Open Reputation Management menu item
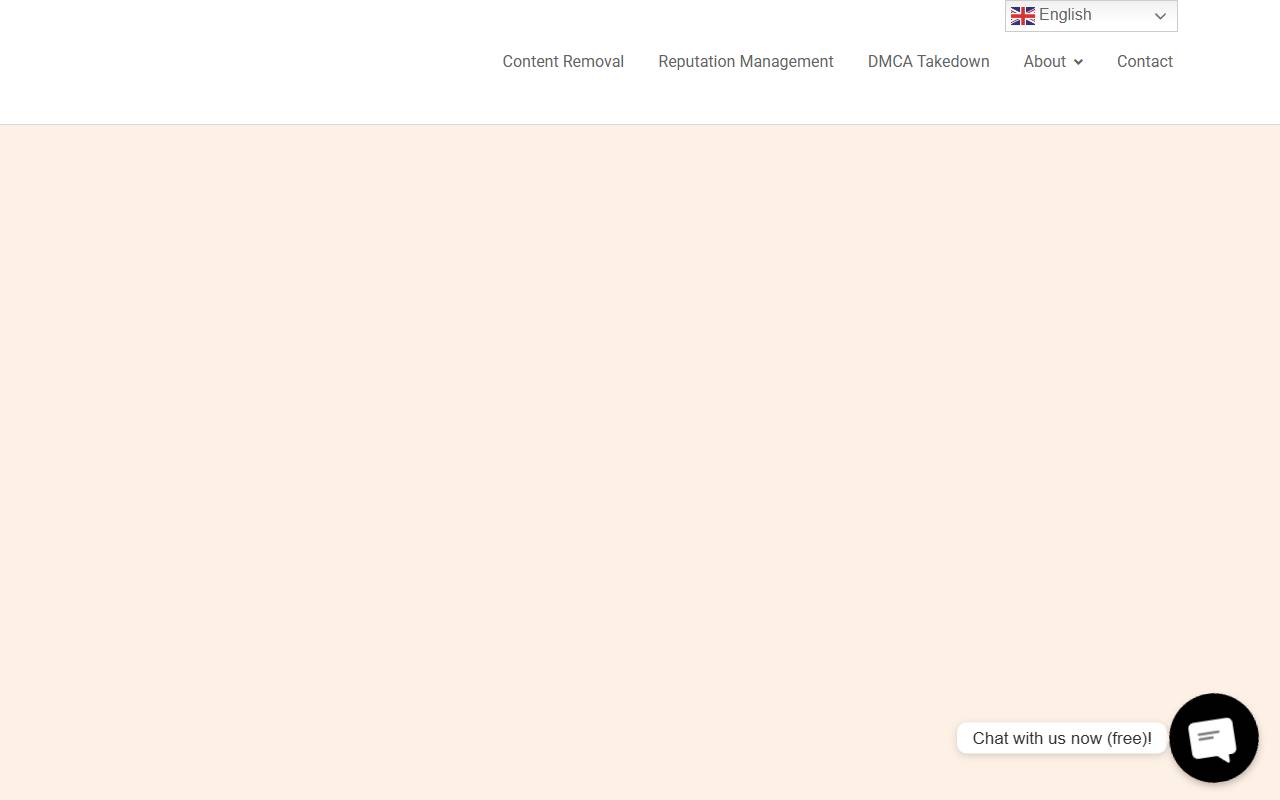Image resolution: width=1280 pixels, height=800 pixels. coord(746,61)
